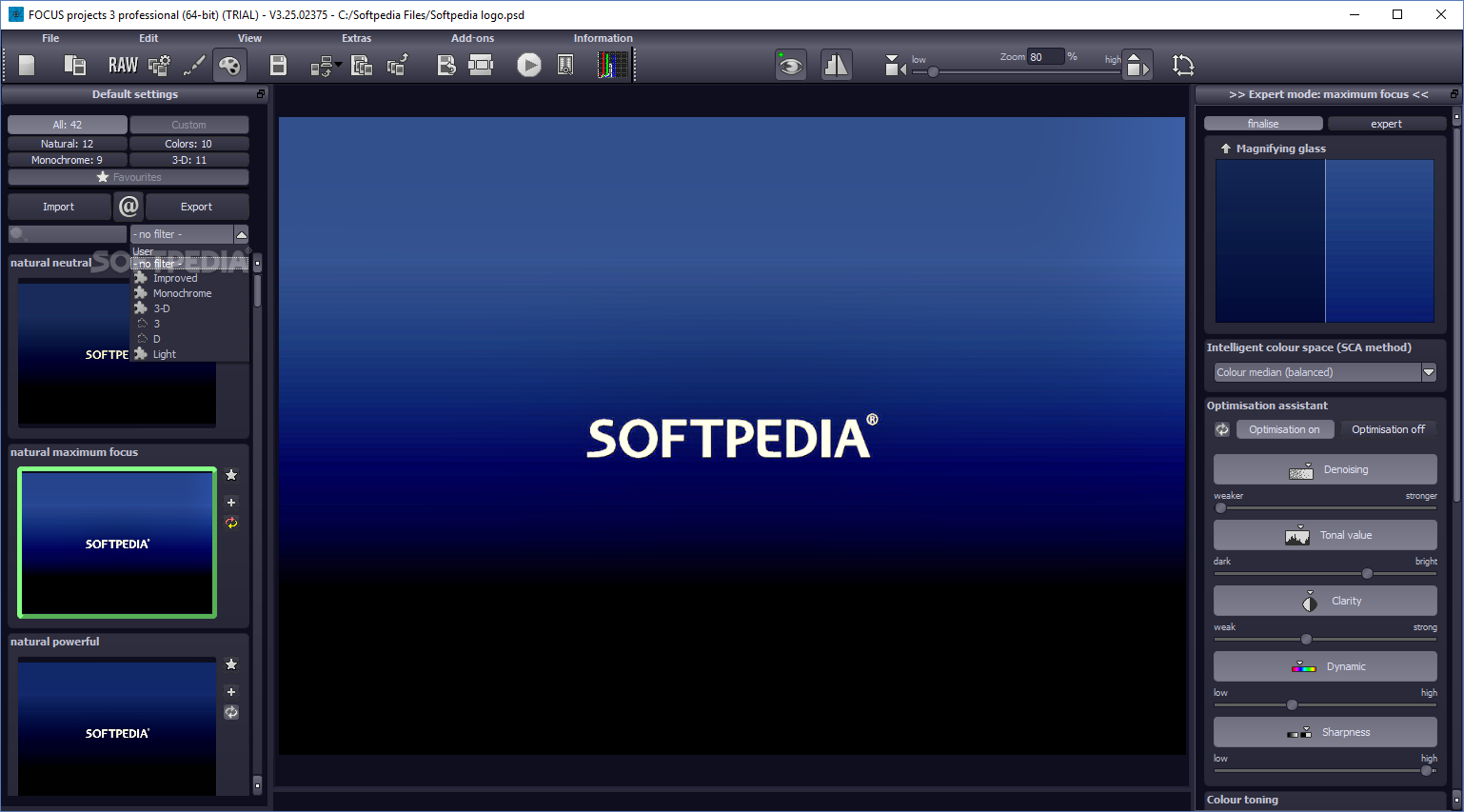Star the natural powerful preset
The image size is (1464, 812).
click(231, 664)
